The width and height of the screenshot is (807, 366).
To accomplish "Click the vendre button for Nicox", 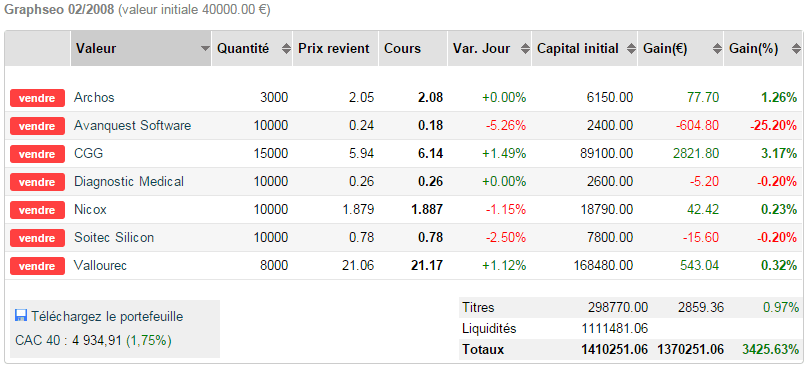I will pos(37,210).
